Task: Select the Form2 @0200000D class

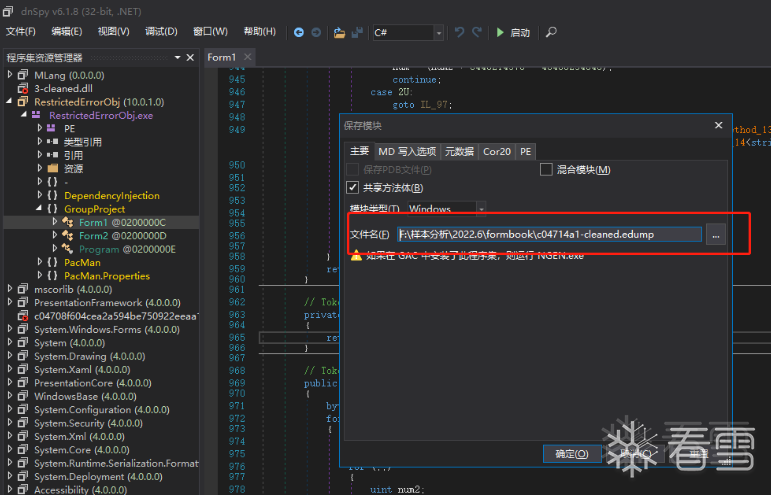Action: tap(122, 235)
